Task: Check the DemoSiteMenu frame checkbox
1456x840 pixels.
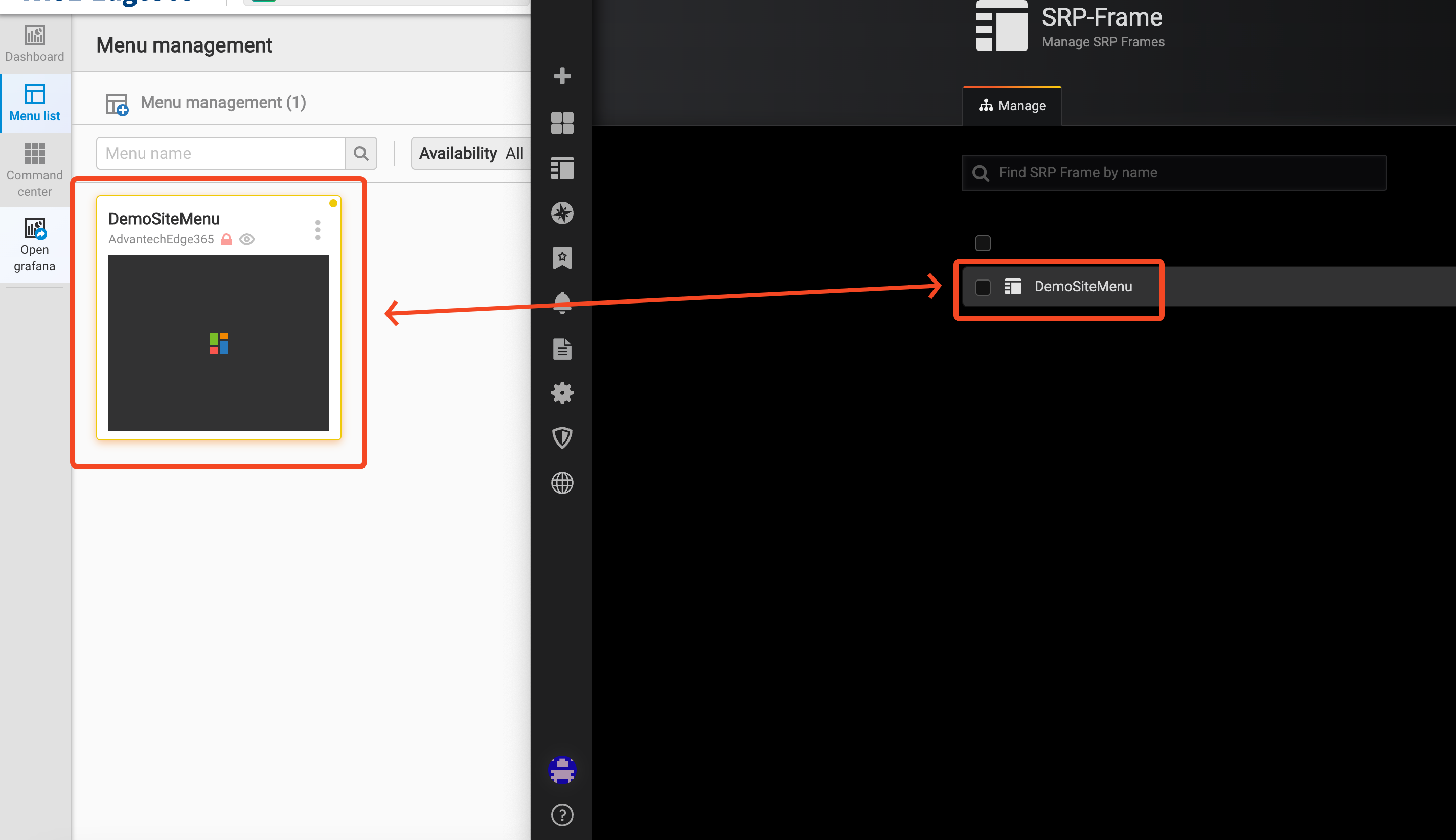Action: [983, 287]
